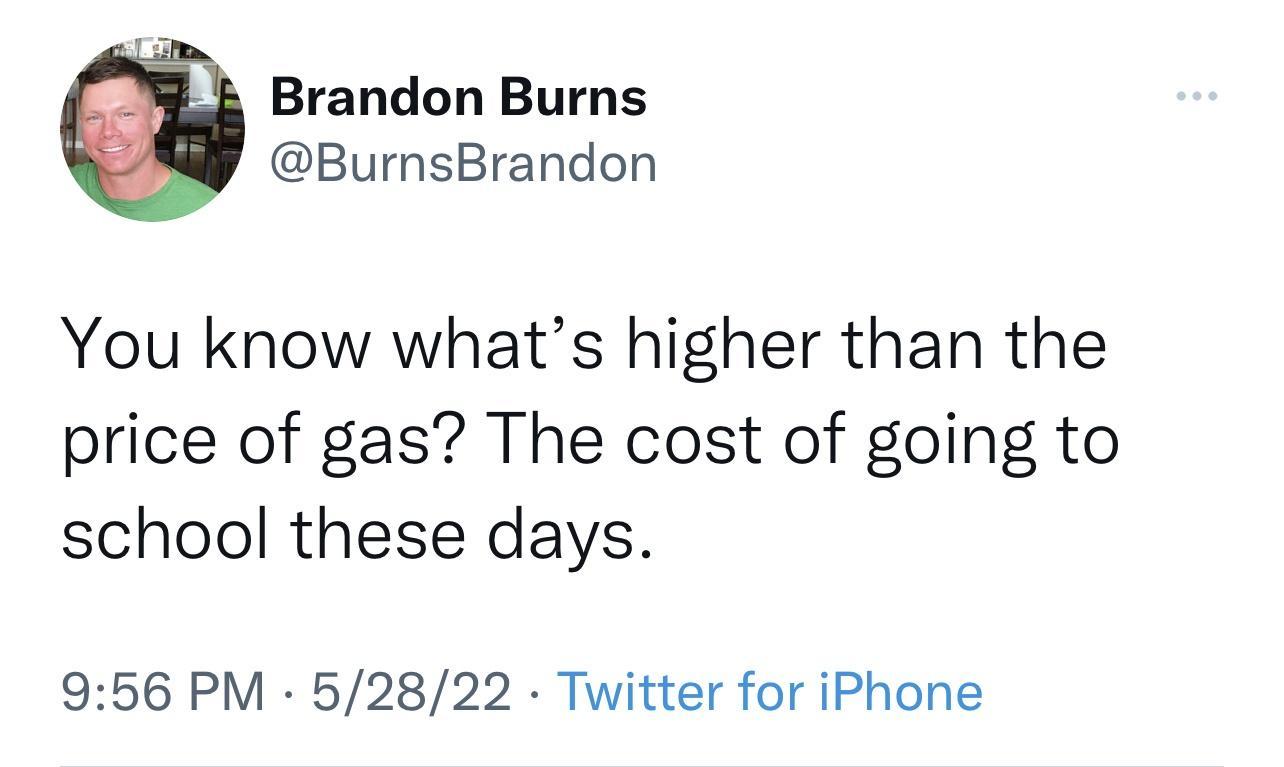This screenshot has height=767, width=1284.
Task: Click the first line of the tweet
Action: coord(585,342)
